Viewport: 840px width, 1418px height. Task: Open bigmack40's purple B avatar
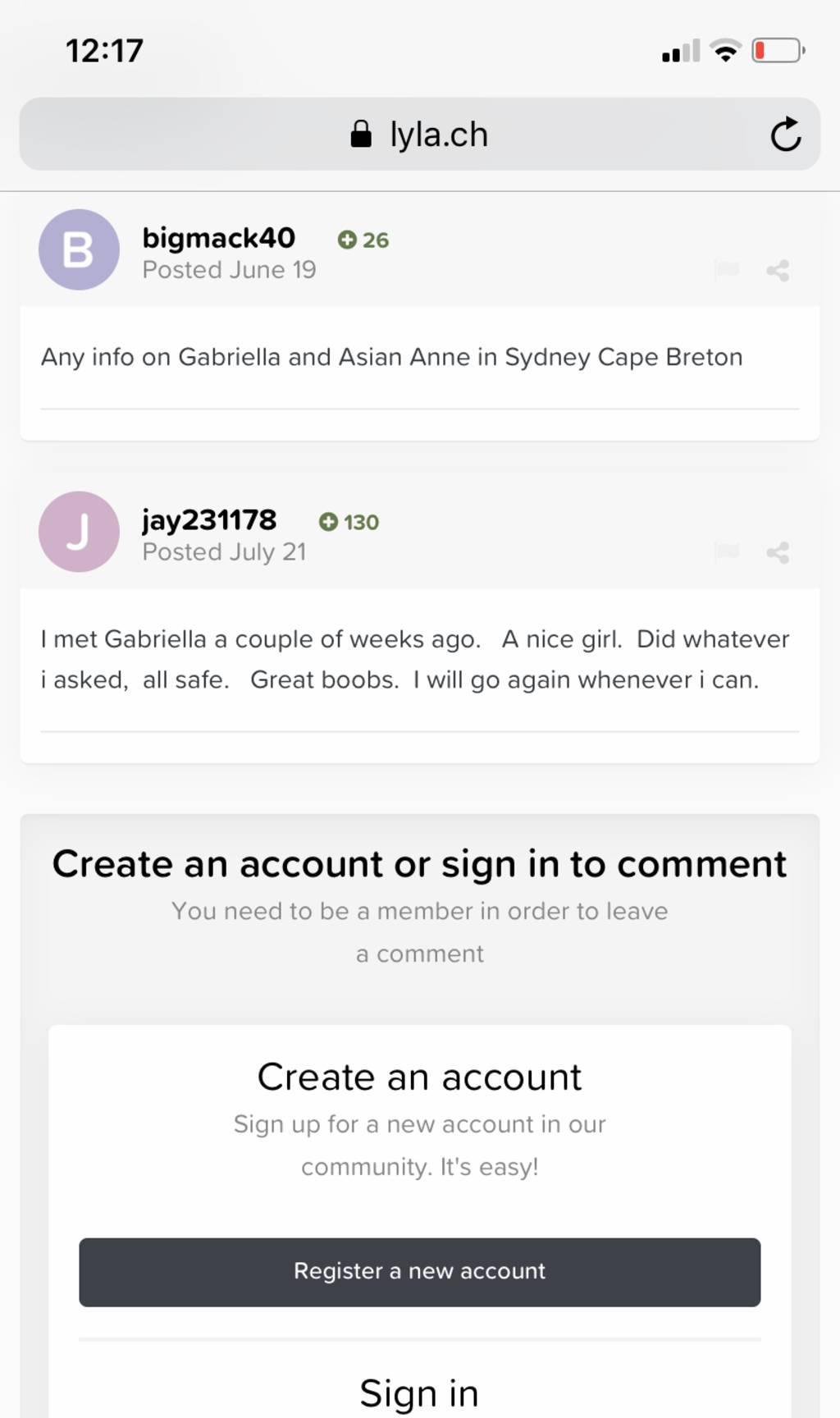(79, 249)
